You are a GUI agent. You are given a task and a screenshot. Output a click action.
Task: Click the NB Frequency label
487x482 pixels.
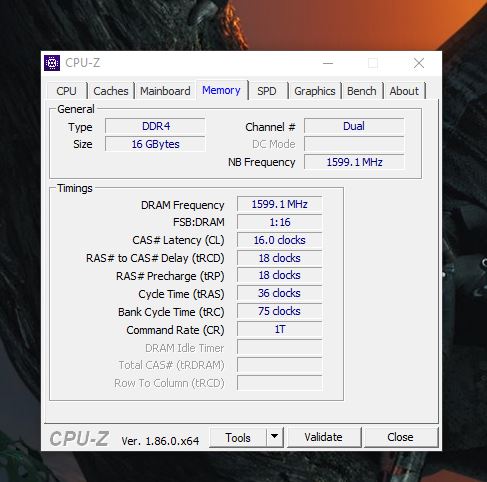262,162
